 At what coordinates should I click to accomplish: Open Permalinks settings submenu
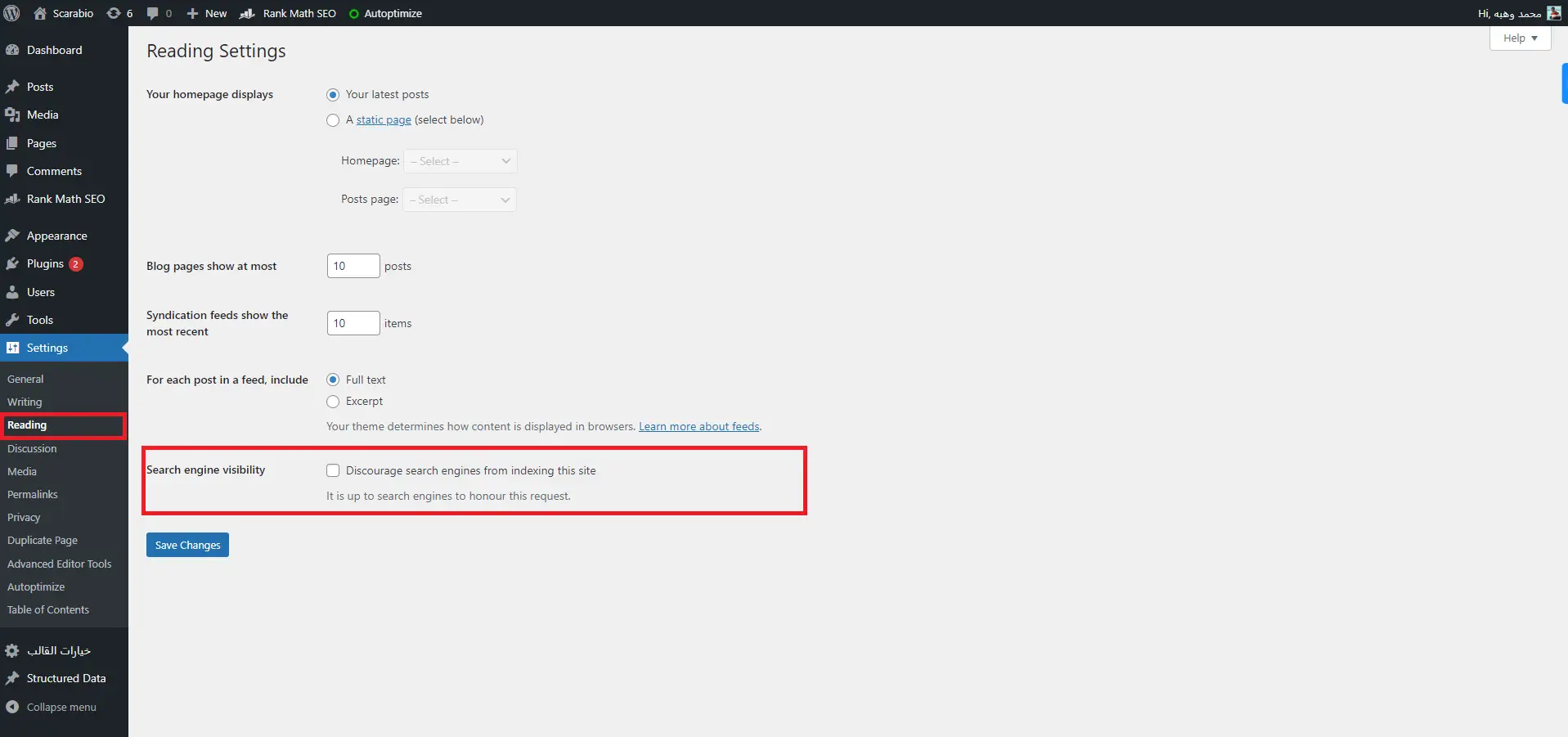click(x=33, y=495)
